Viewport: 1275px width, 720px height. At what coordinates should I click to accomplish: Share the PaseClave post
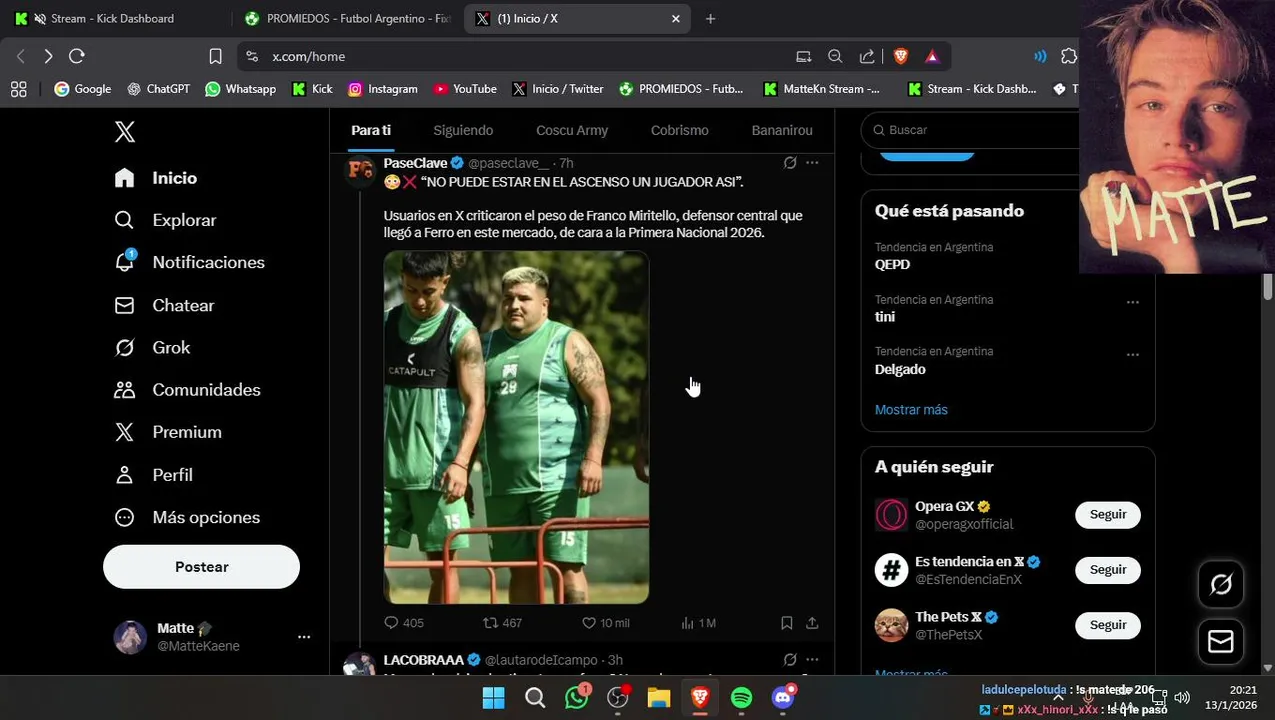point(812,623)
